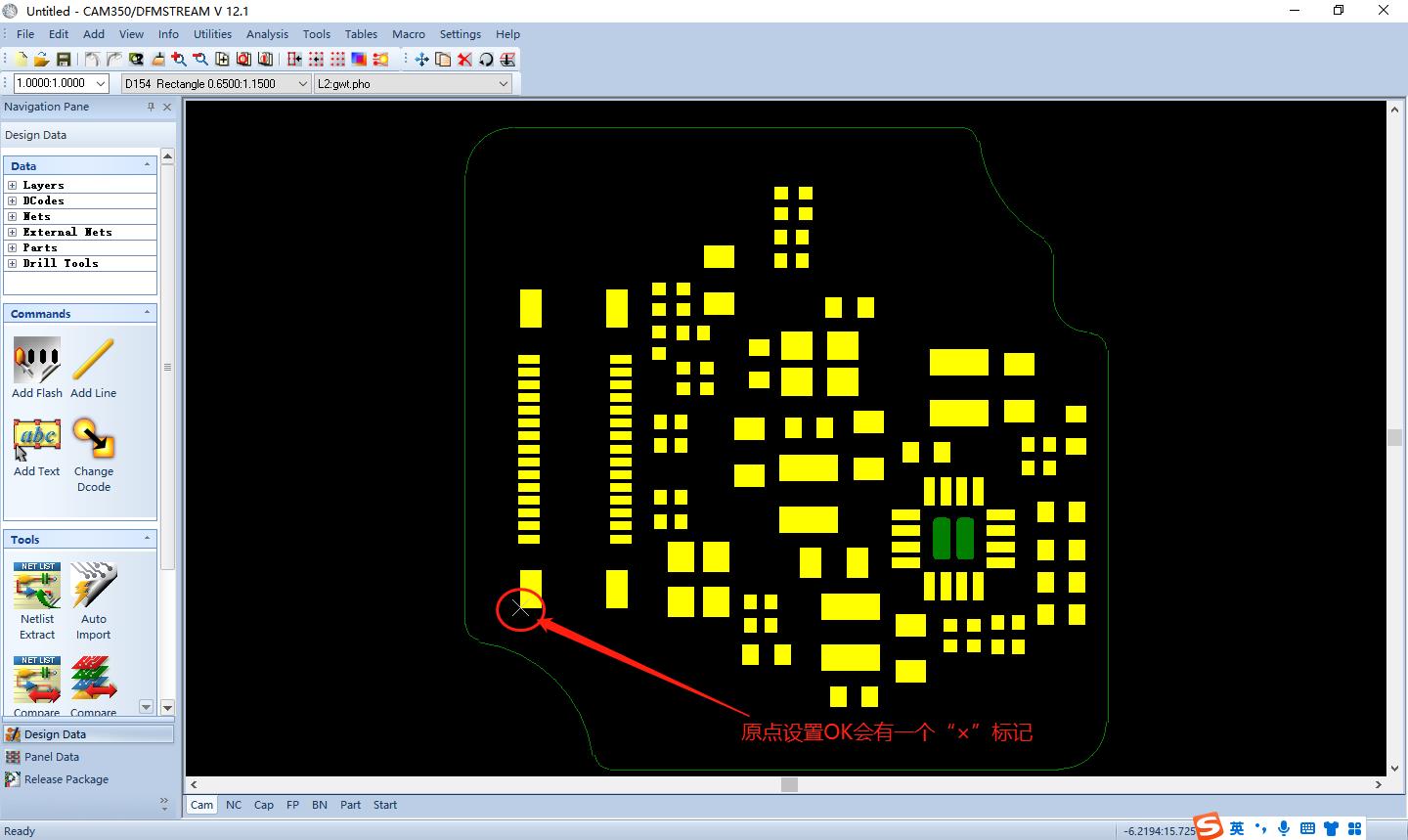The height and width of the screenshot is (840, 1408).
Task: Open the 1.0000:1.0000 scale dropdown
Action: (x=99, y=83)
